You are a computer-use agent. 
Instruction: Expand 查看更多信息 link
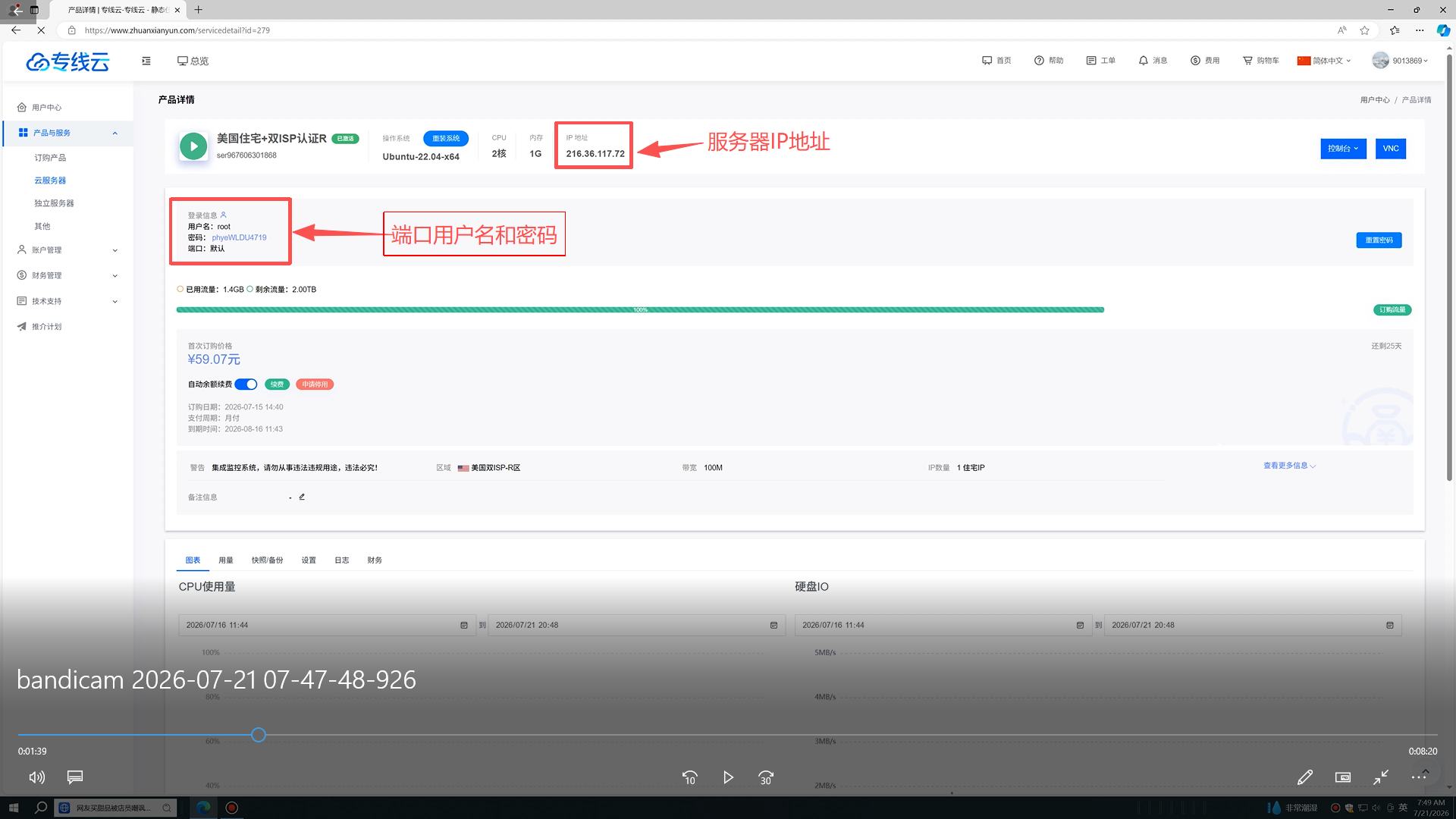(1289, 466)
